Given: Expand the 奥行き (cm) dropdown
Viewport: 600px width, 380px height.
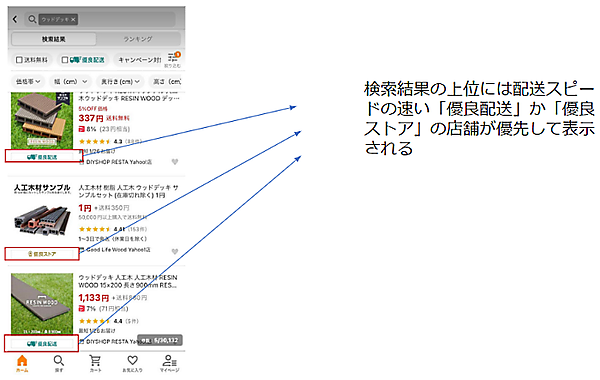Looking at the screenshot, I should point(120,82).
